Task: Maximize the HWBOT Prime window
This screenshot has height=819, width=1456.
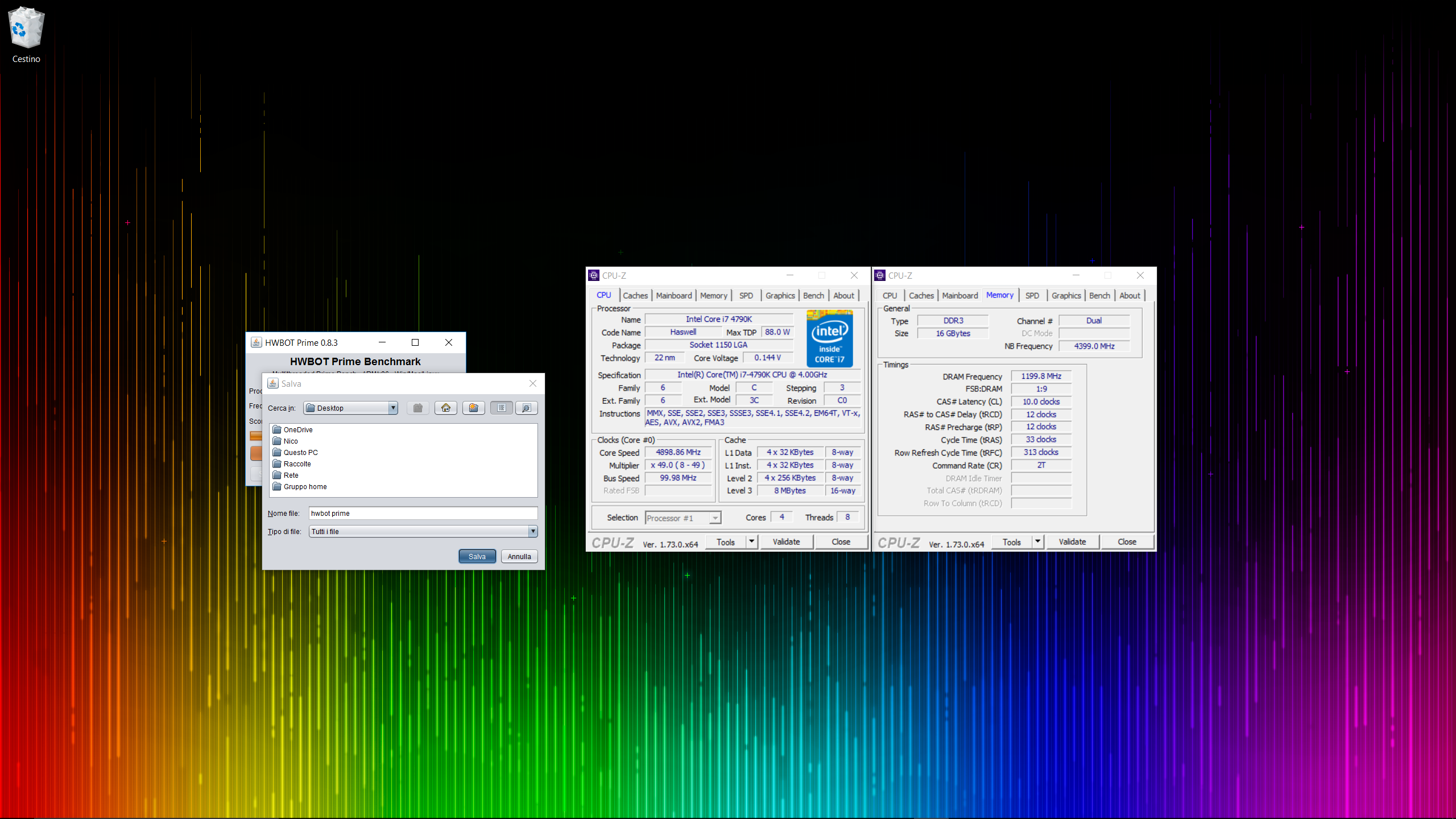Action: [415, 342]
